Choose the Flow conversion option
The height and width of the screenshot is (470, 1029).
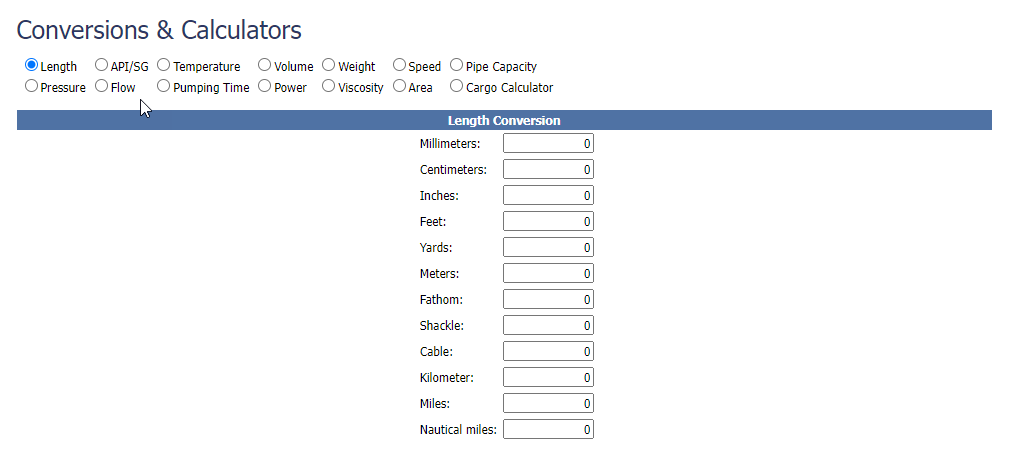click(101, 87)
